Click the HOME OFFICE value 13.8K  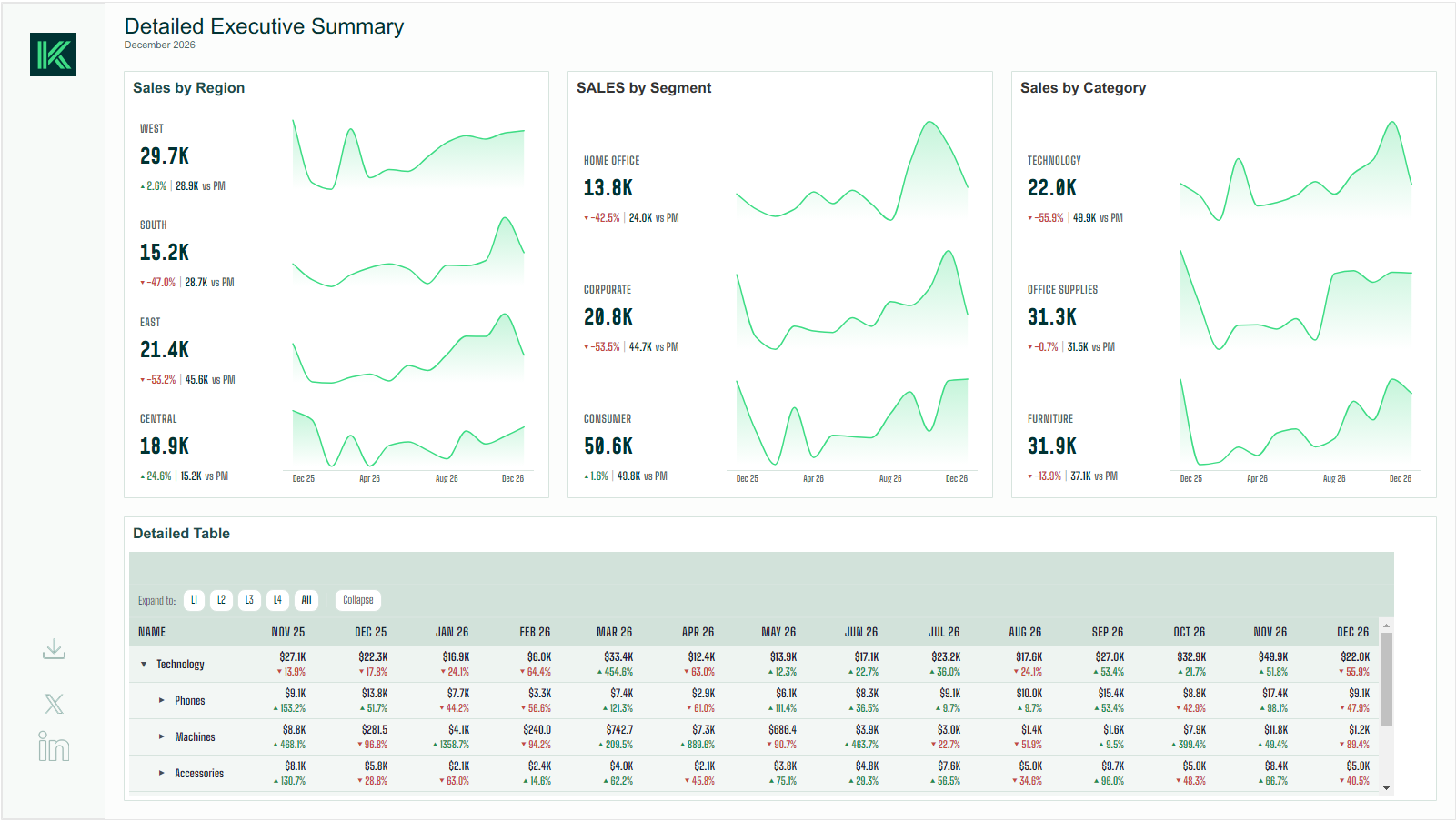click(x=608, y=188)
